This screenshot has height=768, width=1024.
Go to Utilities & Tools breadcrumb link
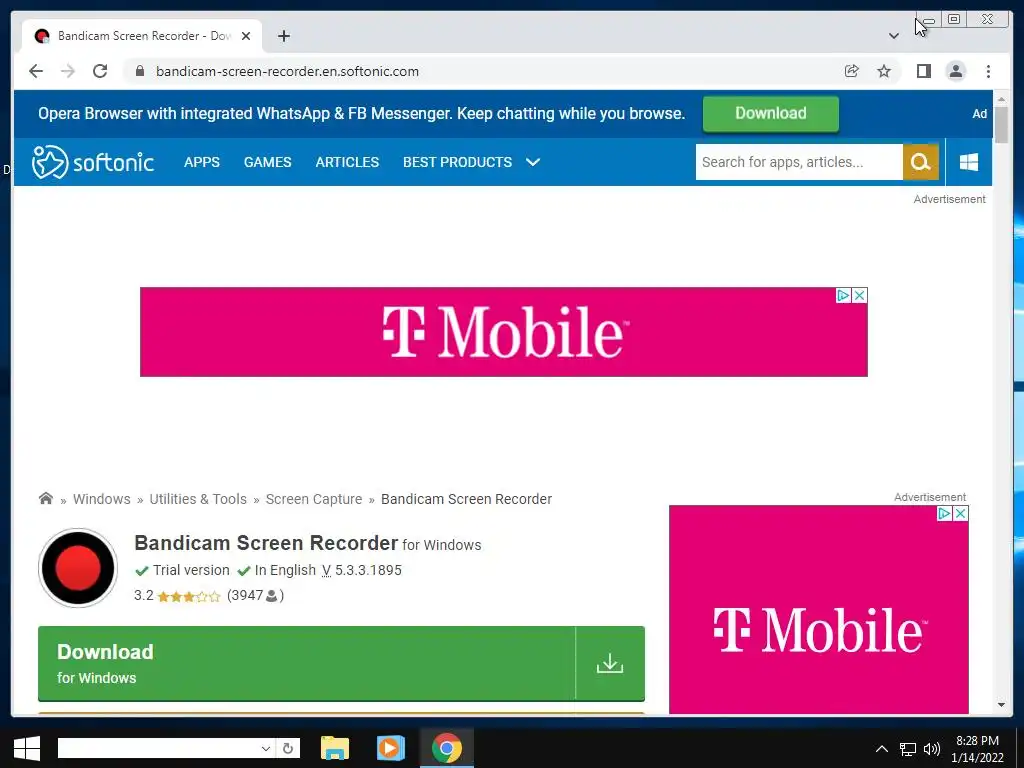198,499
